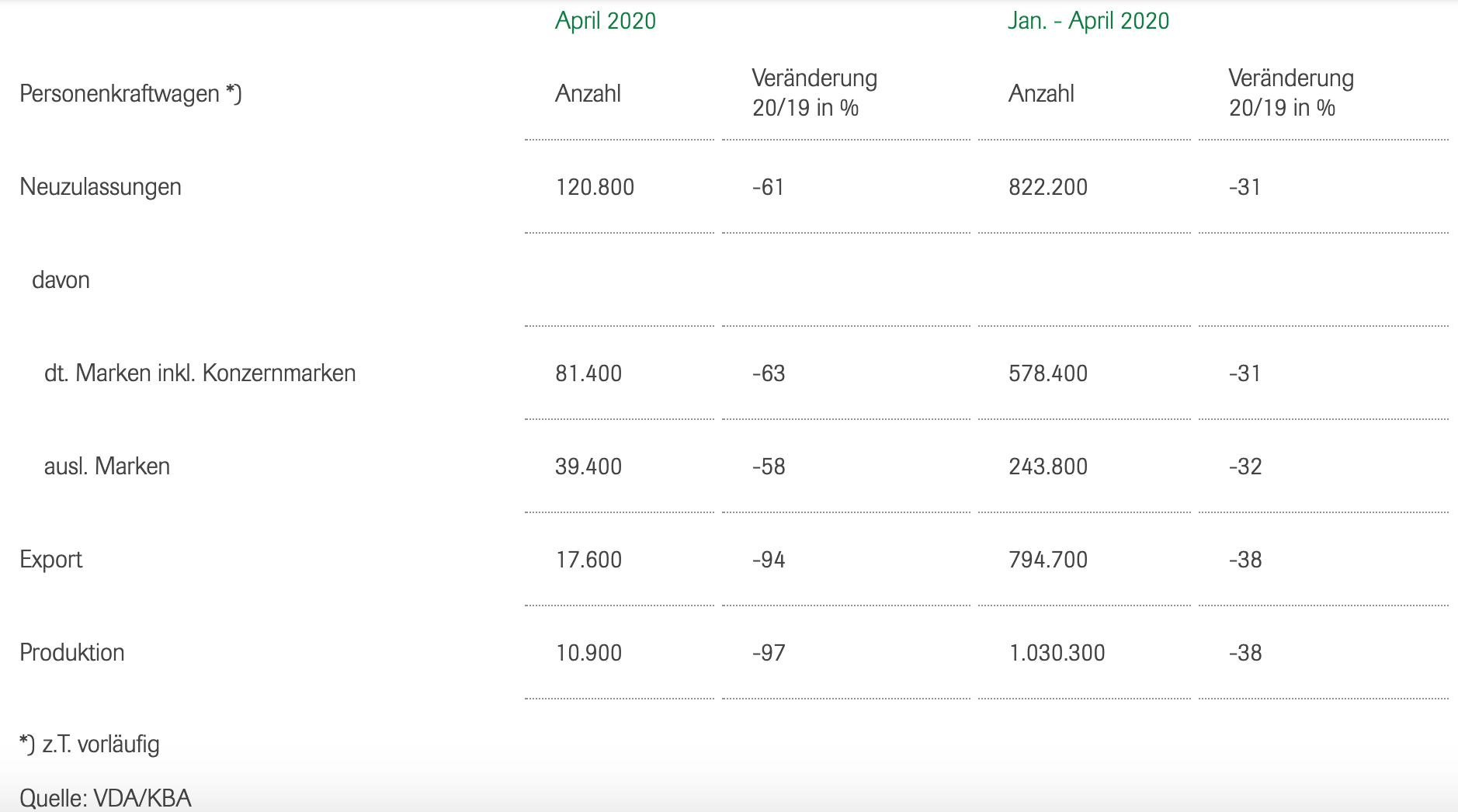Click the green April 2020 column heading
Viewport: 1458px width, 812px height.
click(606, 21)
